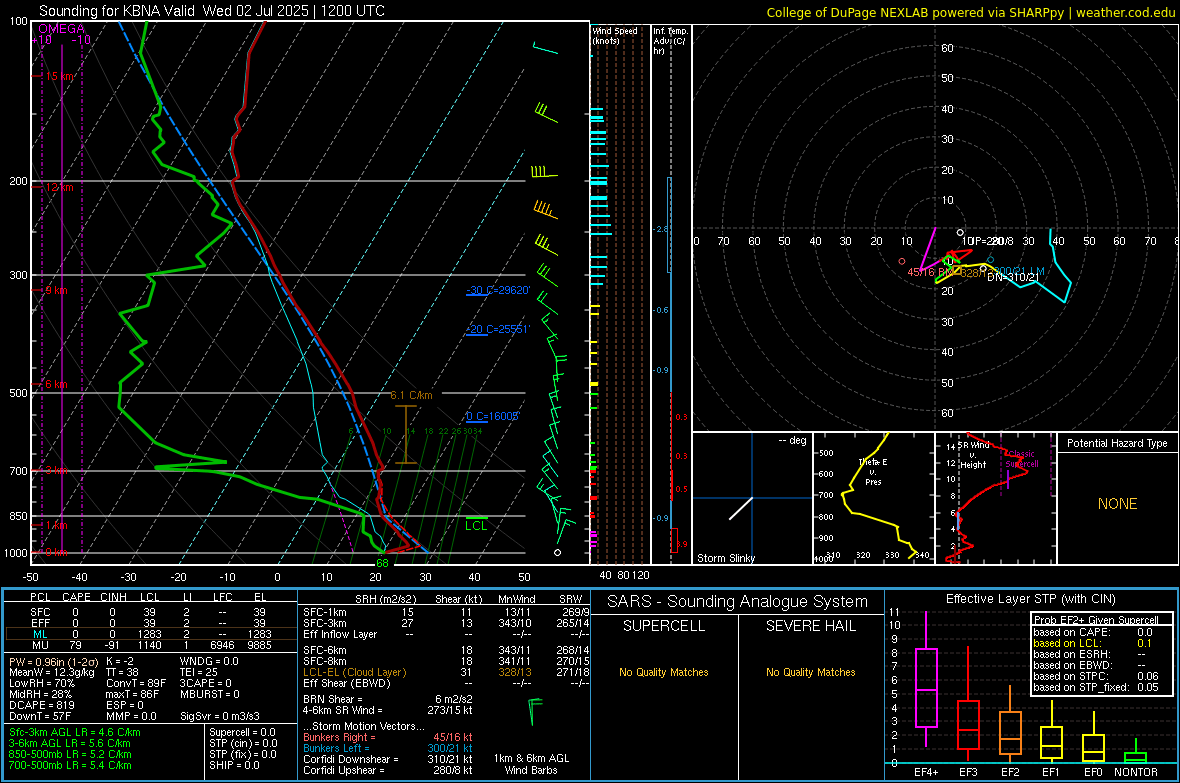Image resolution: width=1180 pixels, height=783 pixels.
Task: Click the NONTOR axis label
Action: 1136,772
